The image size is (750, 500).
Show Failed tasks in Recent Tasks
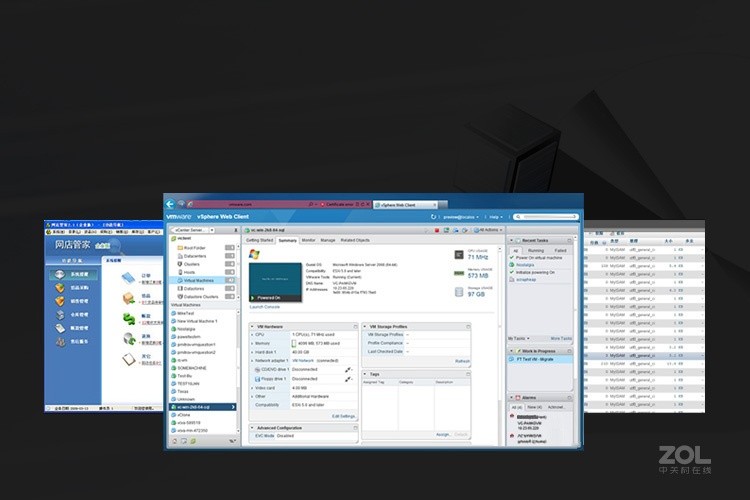point(560,251)
